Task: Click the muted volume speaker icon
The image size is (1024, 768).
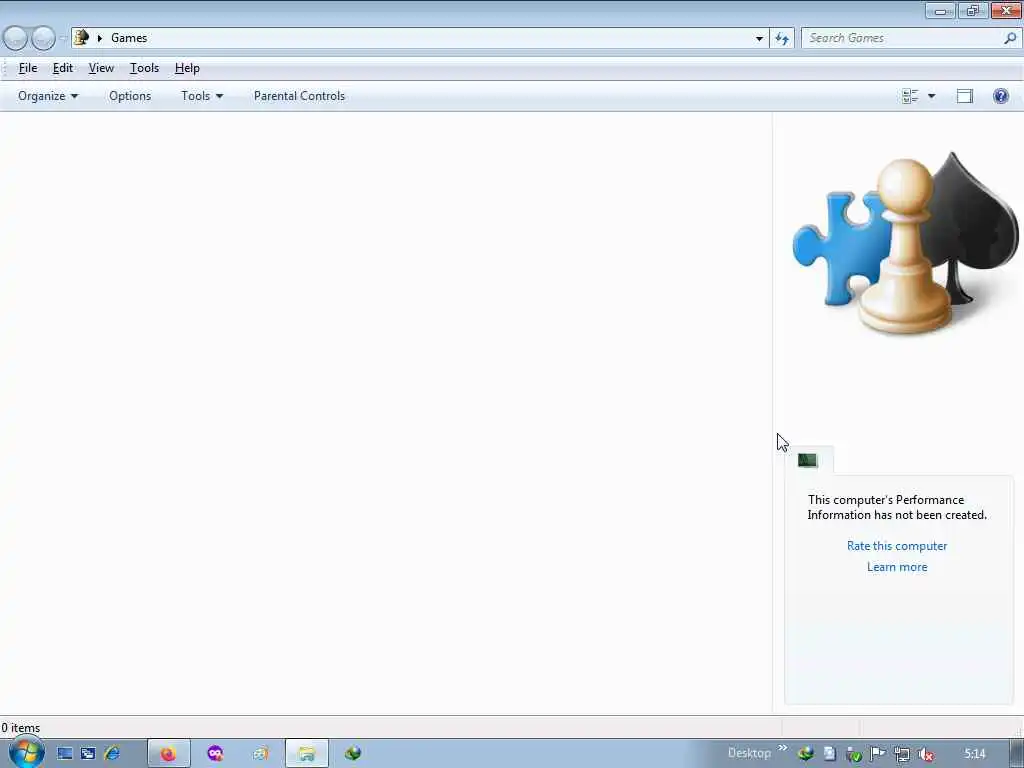Action: [x=926, y=754]
